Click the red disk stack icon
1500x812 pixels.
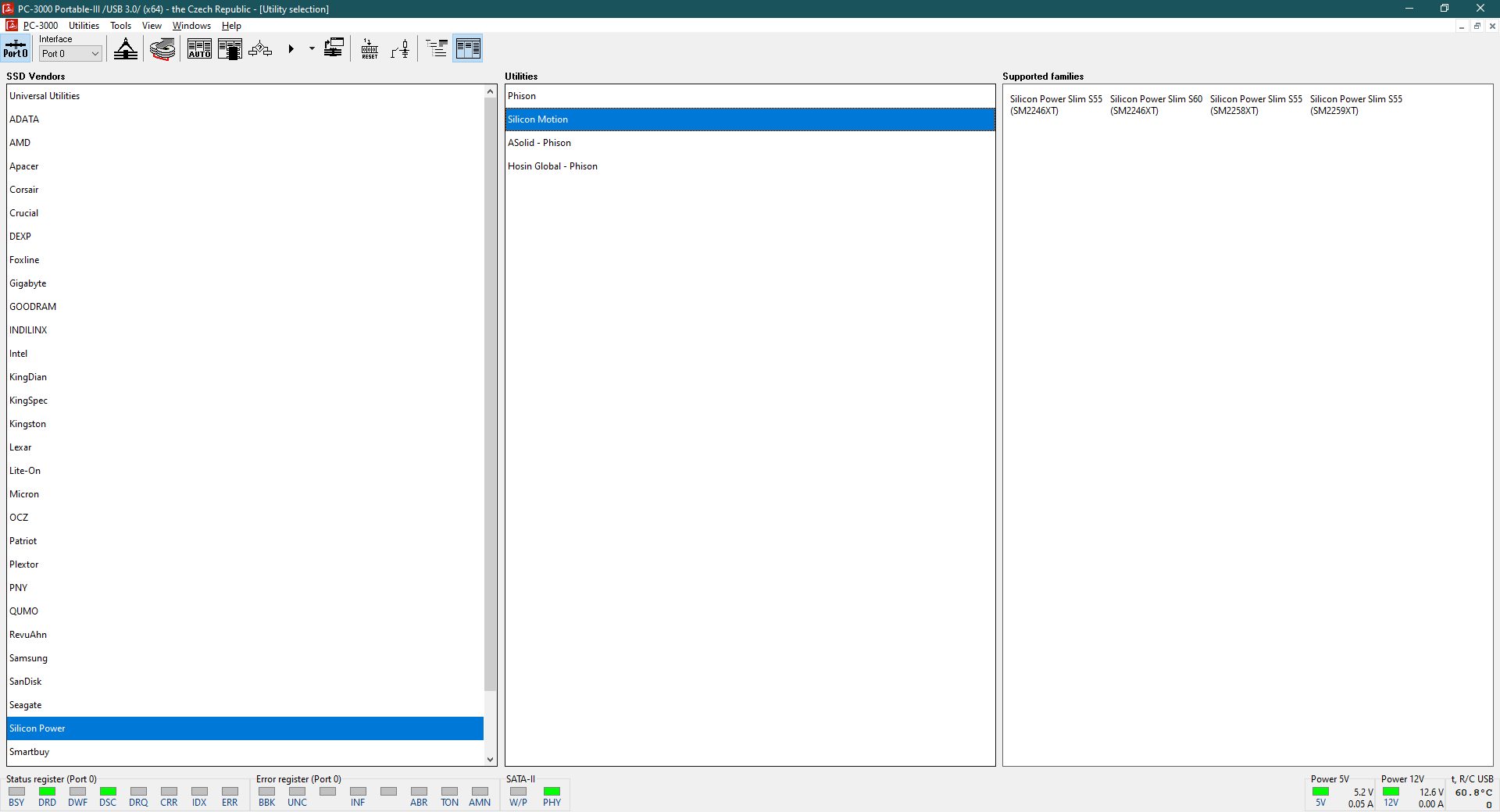click(x=162, y=49)
